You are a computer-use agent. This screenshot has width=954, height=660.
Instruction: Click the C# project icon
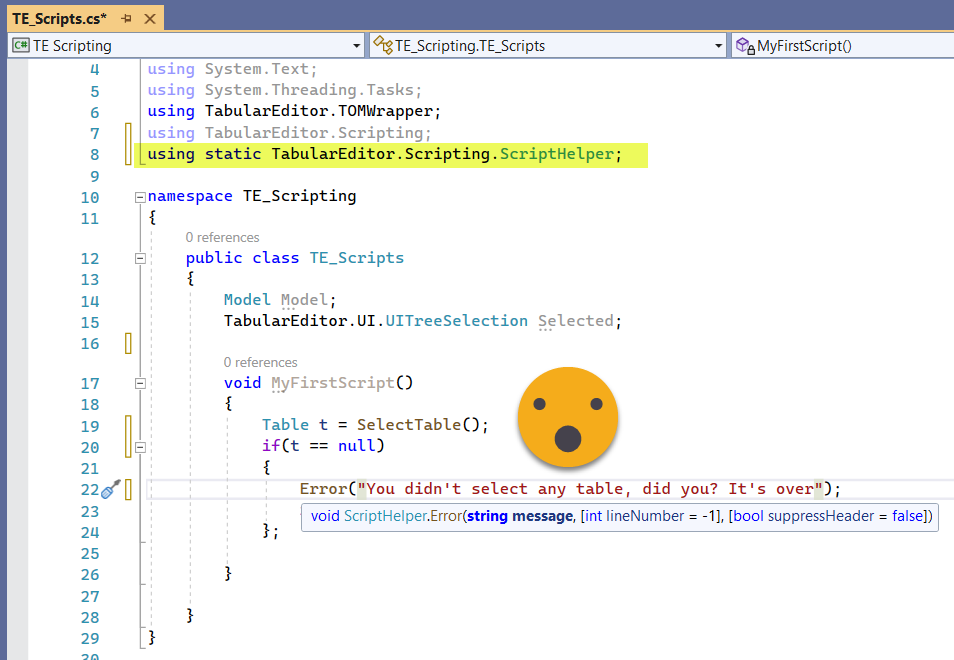(x=20, y=45)
